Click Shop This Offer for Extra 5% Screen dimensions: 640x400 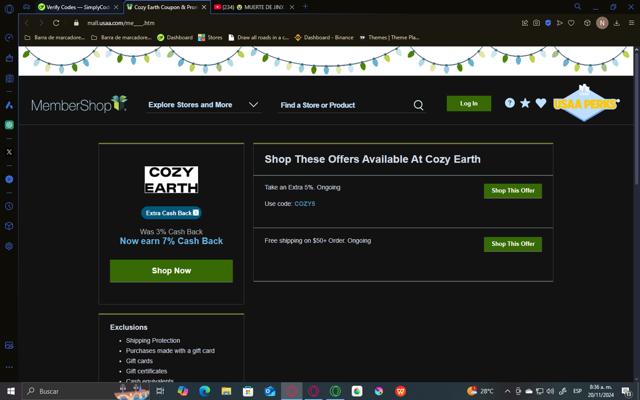tap(513, 191)
